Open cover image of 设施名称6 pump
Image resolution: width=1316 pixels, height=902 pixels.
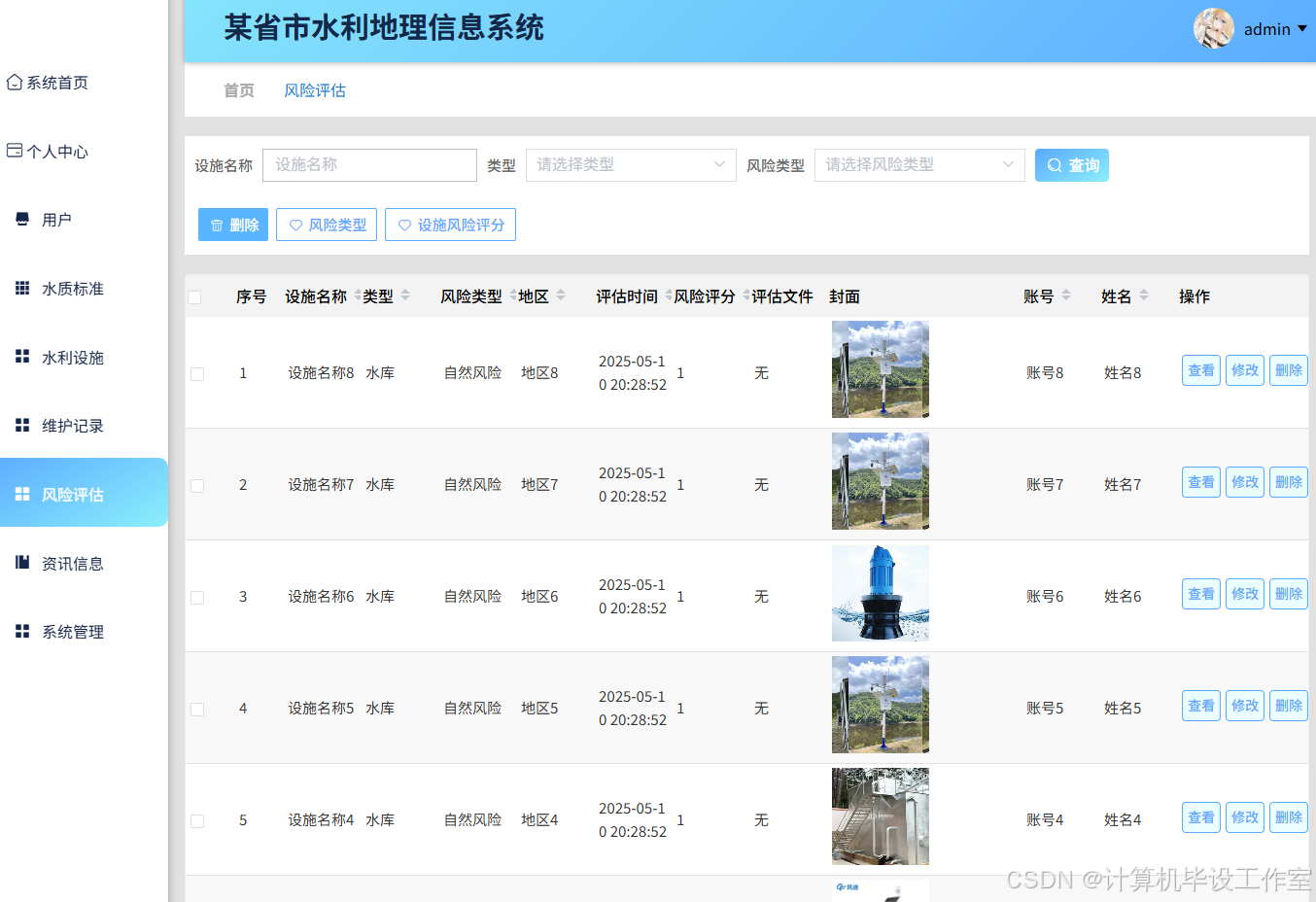coord(881,593)
